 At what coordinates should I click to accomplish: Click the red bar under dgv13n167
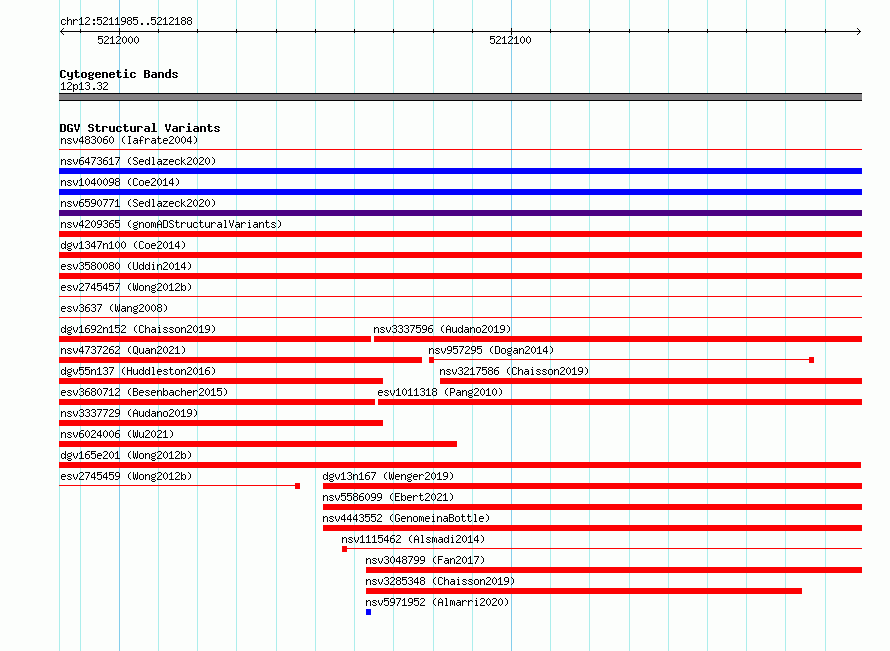(593, 486)
